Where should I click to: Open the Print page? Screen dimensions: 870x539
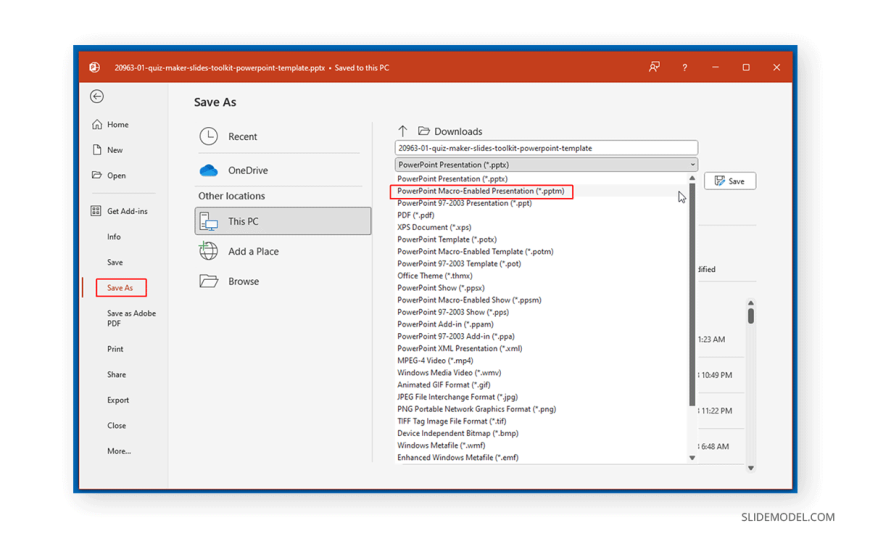115,349
